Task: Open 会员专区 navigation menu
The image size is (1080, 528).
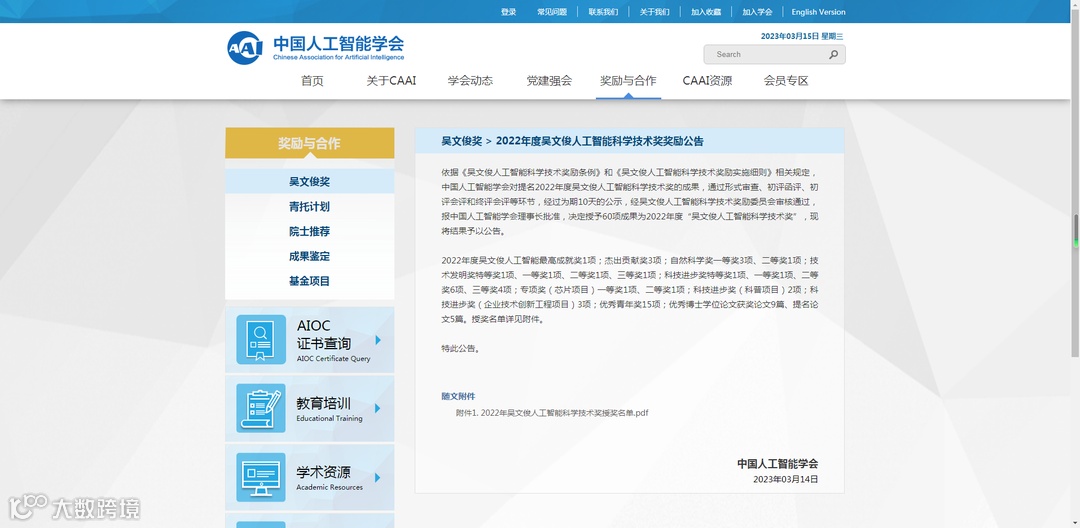Action: pyautogui.click(x=786, y=81)
